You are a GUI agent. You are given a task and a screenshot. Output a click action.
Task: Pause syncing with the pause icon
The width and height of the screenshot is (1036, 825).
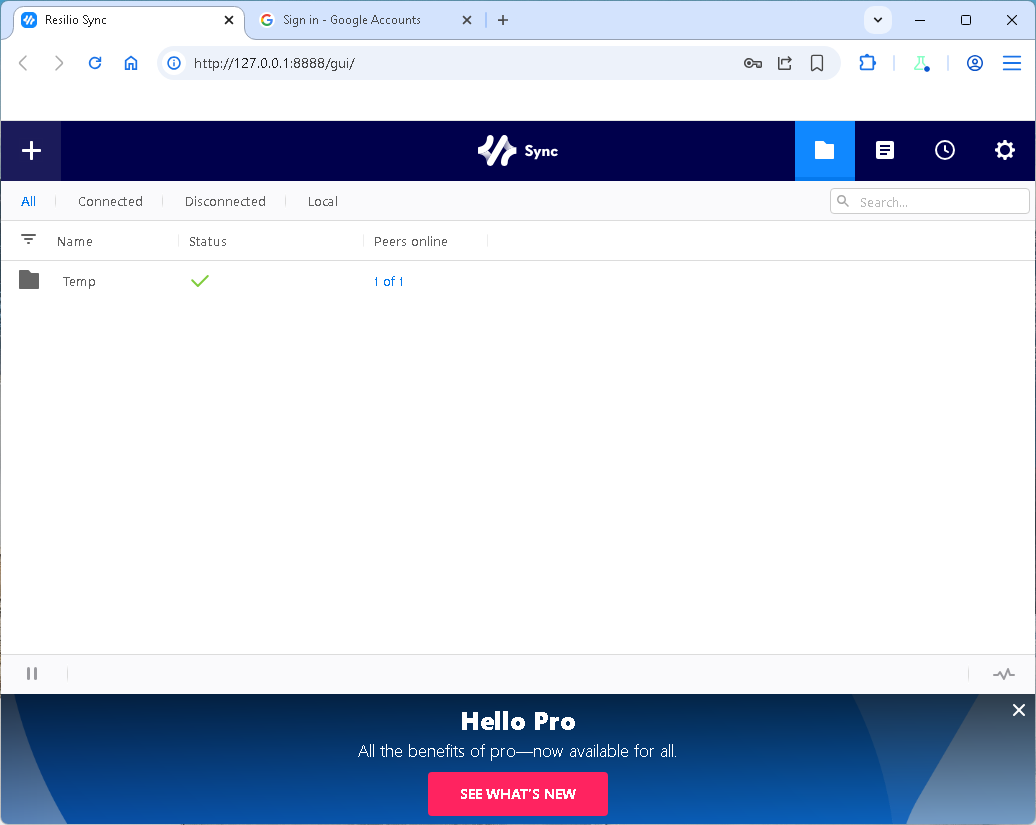(32, 673)
